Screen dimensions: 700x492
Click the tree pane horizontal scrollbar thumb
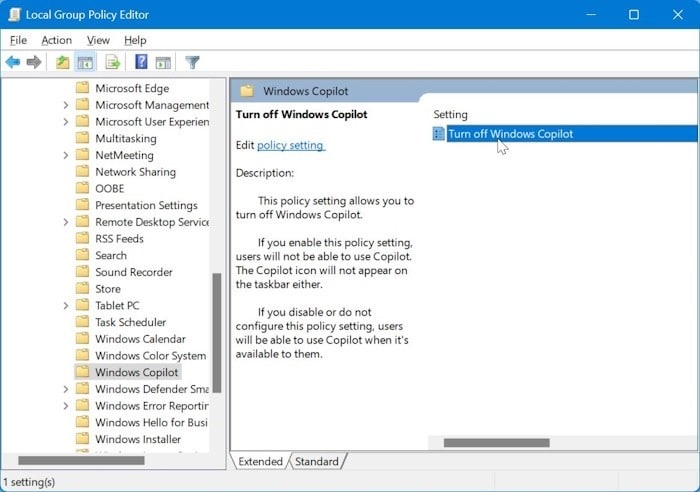pos(81,460)
